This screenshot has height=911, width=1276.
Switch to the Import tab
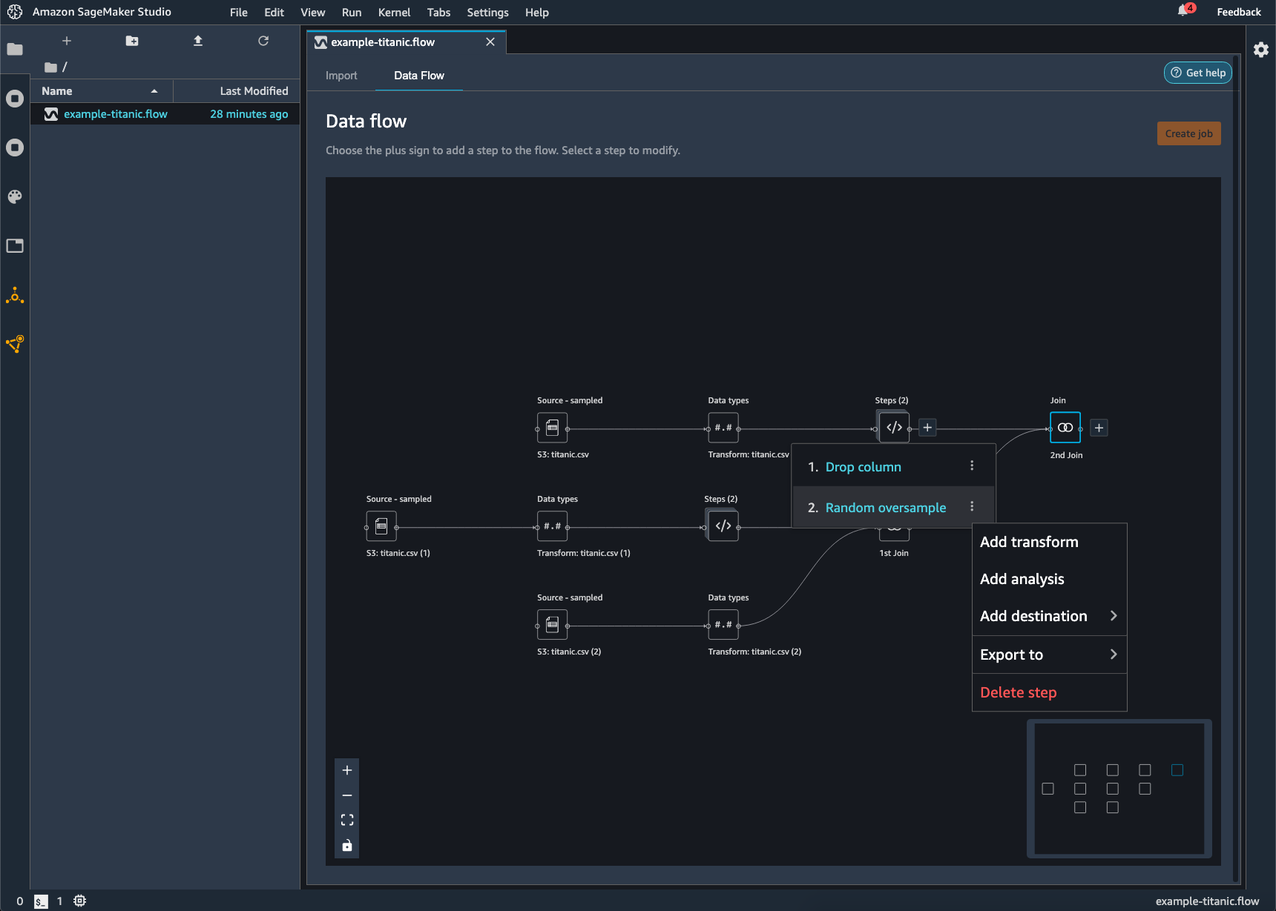[x=341, y=75]
